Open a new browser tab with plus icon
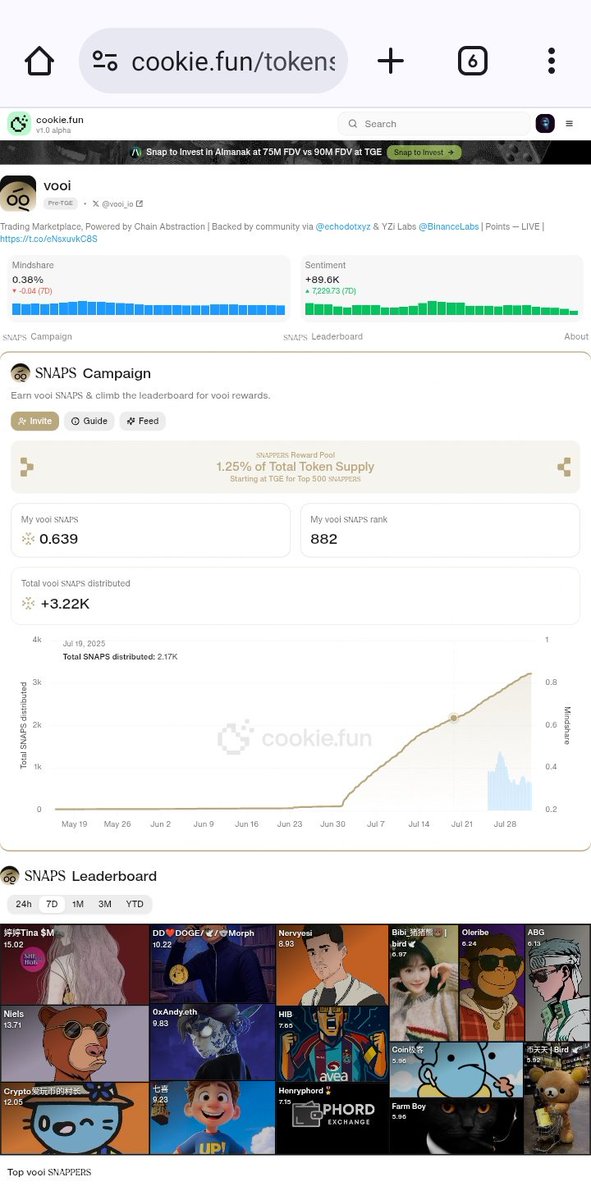Viewport: 591px width, 1200px height. click(391, 61)
